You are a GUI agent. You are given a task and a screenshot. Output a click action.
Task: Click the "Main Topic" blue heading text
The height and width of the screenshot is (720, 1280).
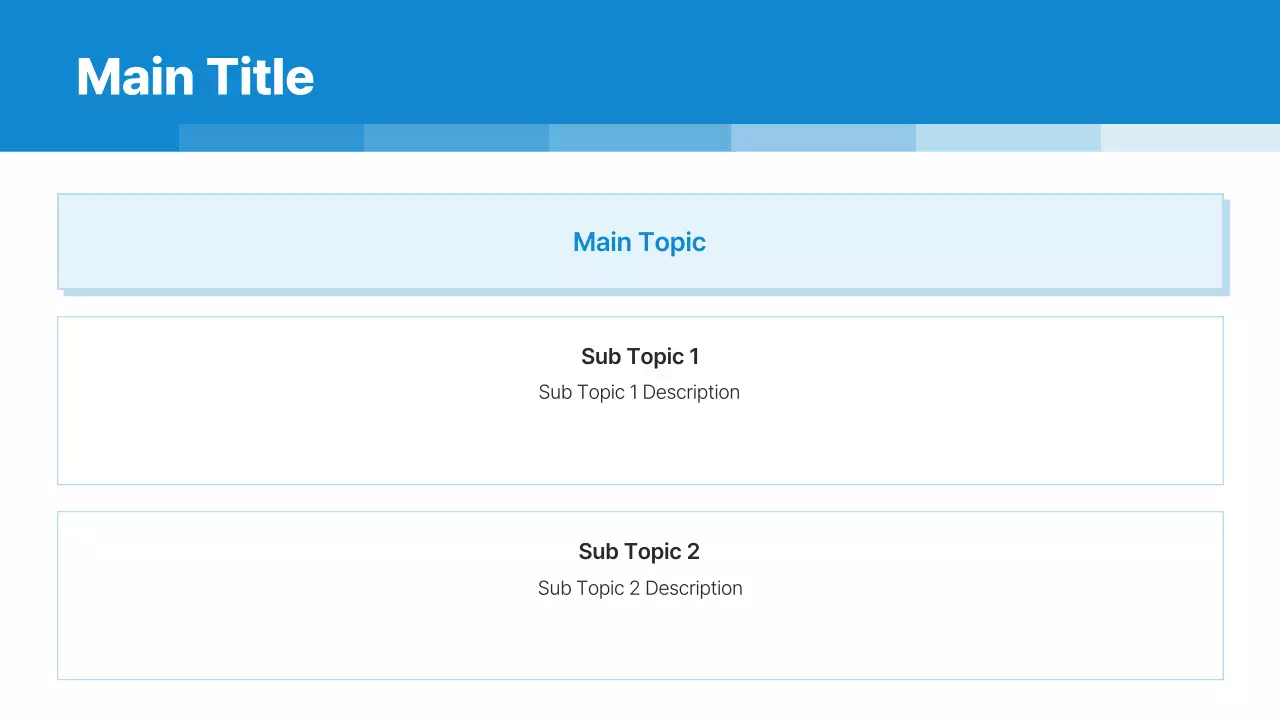[639, 242]
